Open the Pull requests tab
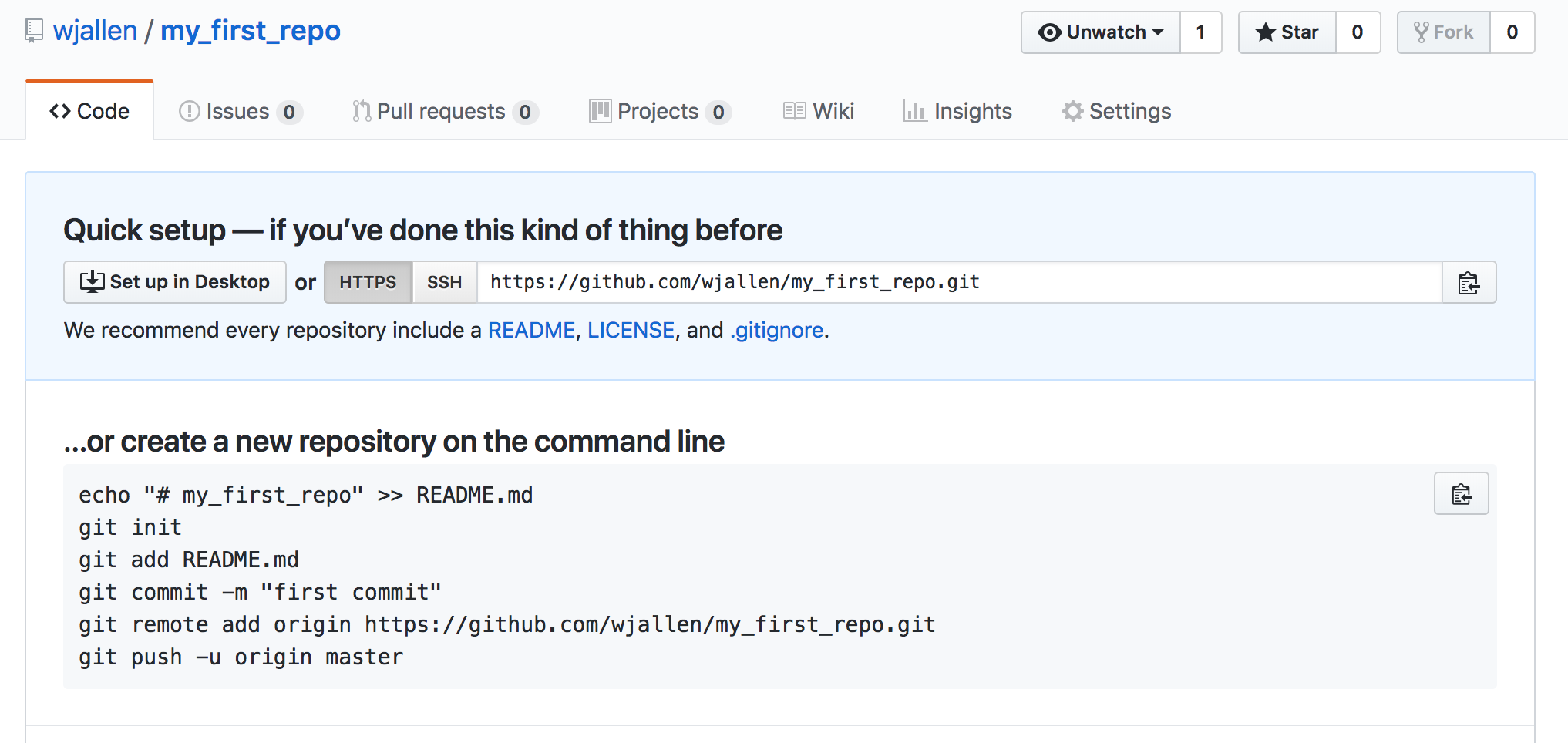The height and width of the screenshot is (743, 1568). tap(445, 112)
